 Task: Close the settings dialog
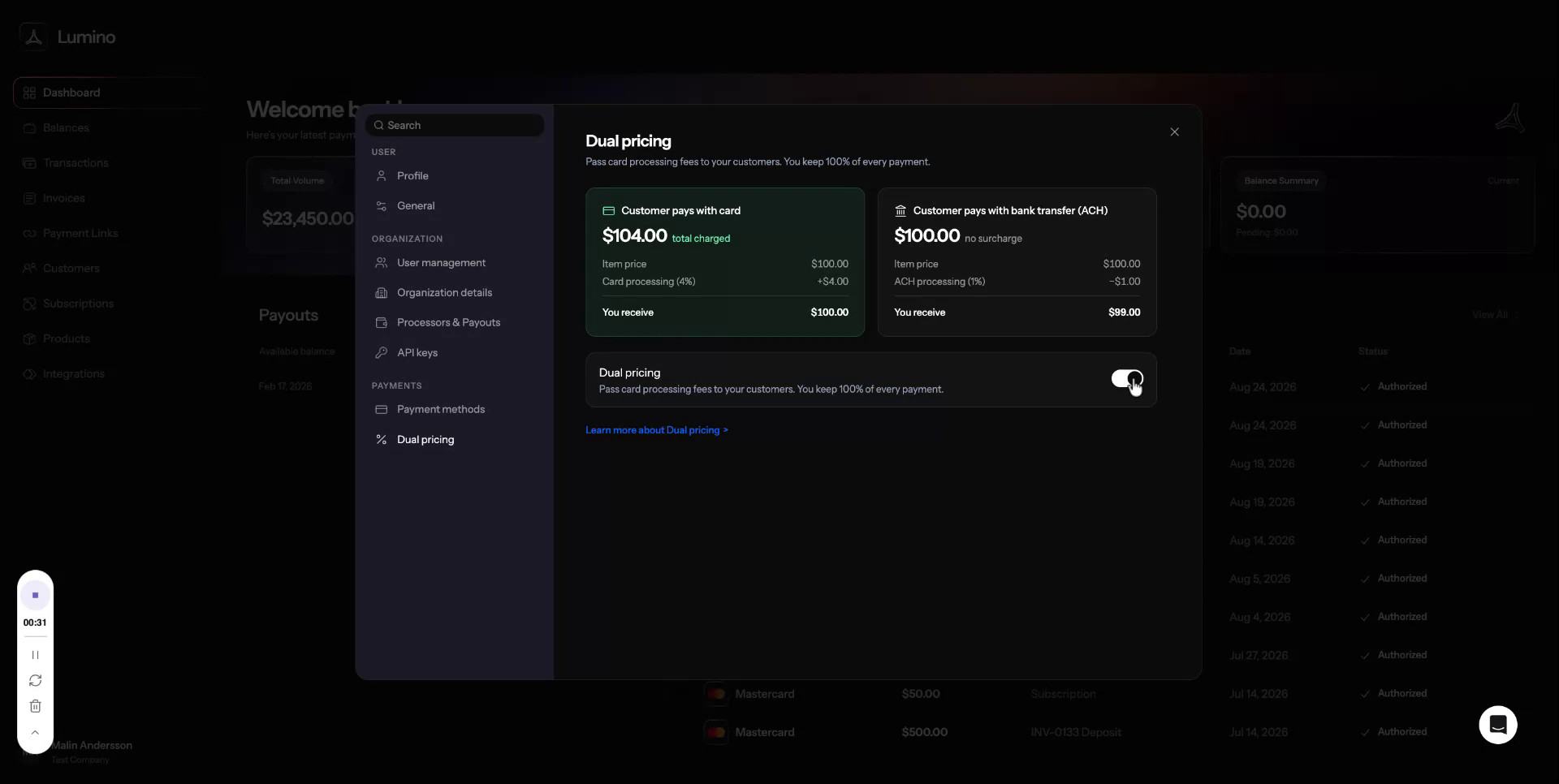pos(1174,131)
